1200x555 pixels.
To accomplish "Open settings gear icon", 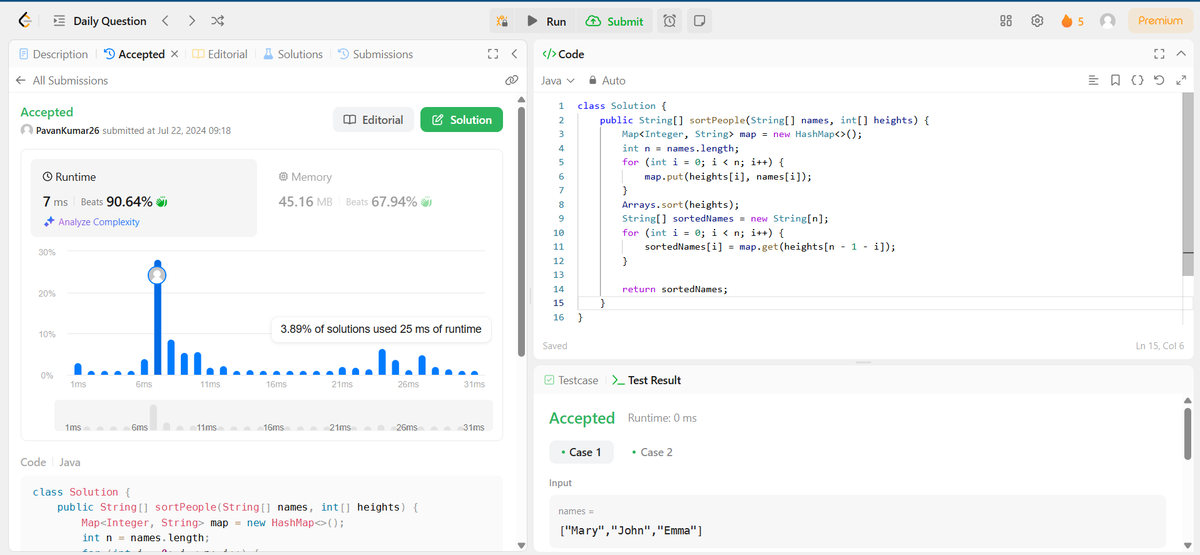I will [1038, 21].
